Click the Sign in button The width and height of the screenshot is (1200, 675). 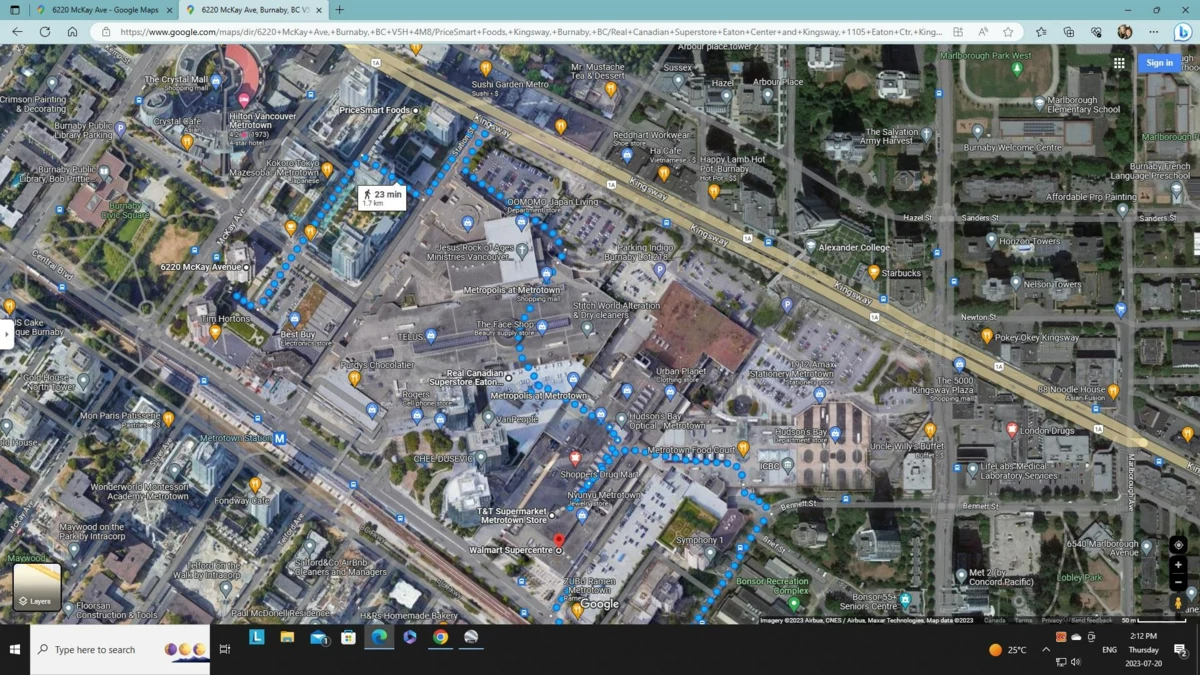(x=1159, y=63)
